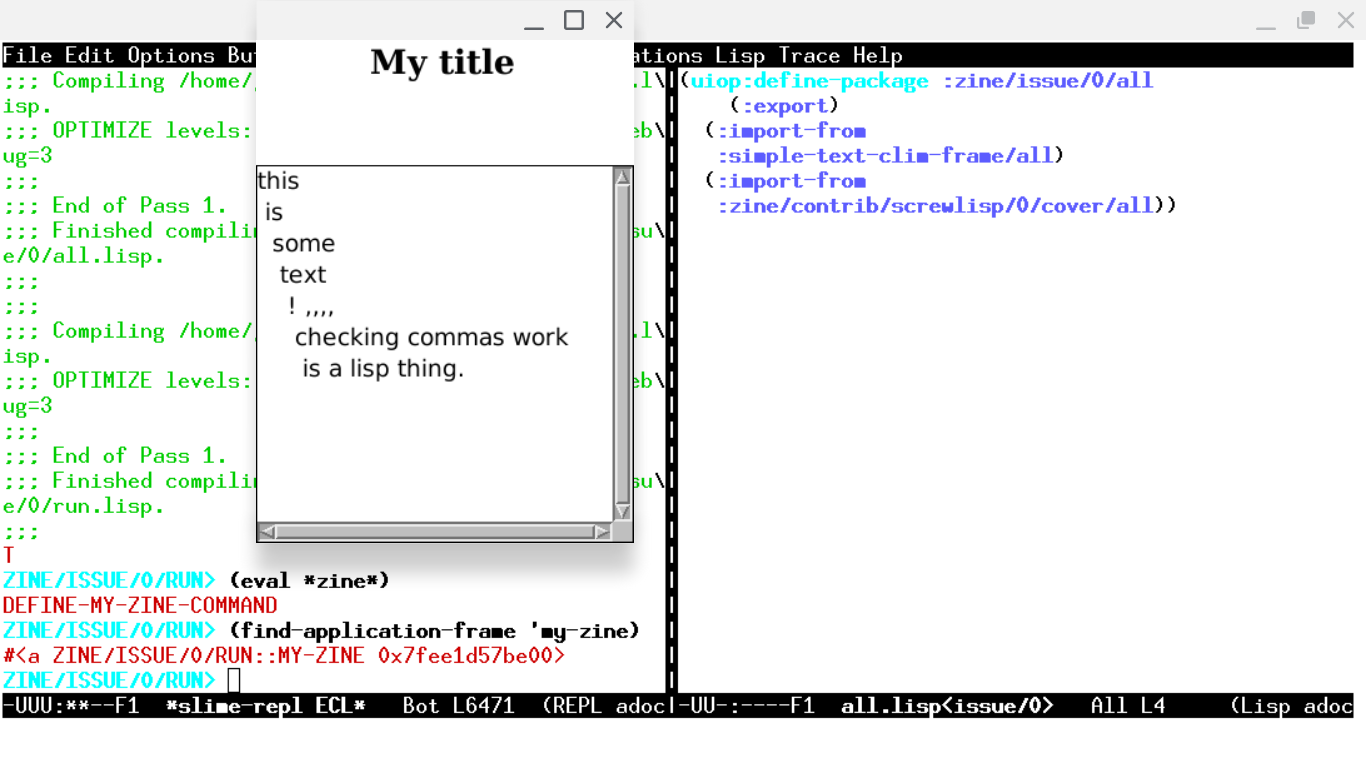This screenshot has height=767, width=1366.
Task: Click "(find-application-frame 'my-zine)" input
Action: 434,631
